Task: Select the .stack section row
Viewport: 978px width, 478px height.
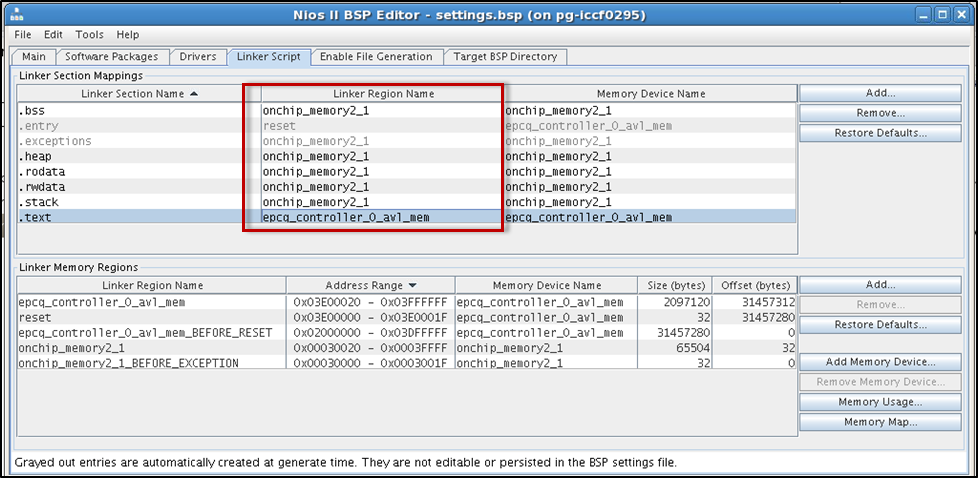Action: [407, 202]
